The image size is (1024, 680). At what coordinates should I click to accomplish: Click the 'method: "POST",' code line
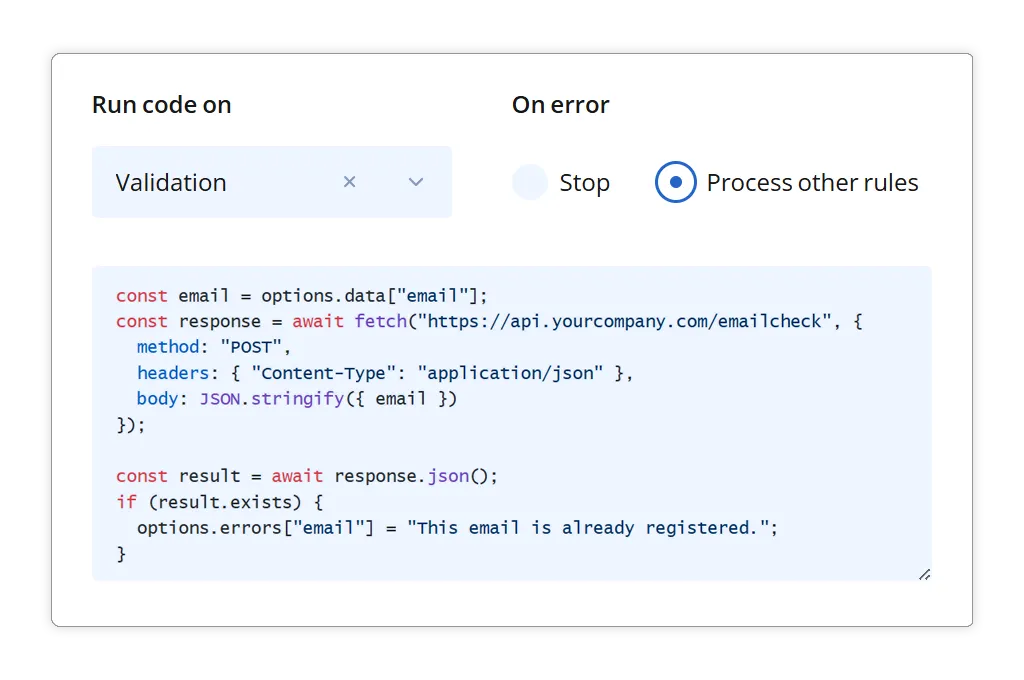pos(214,347)
